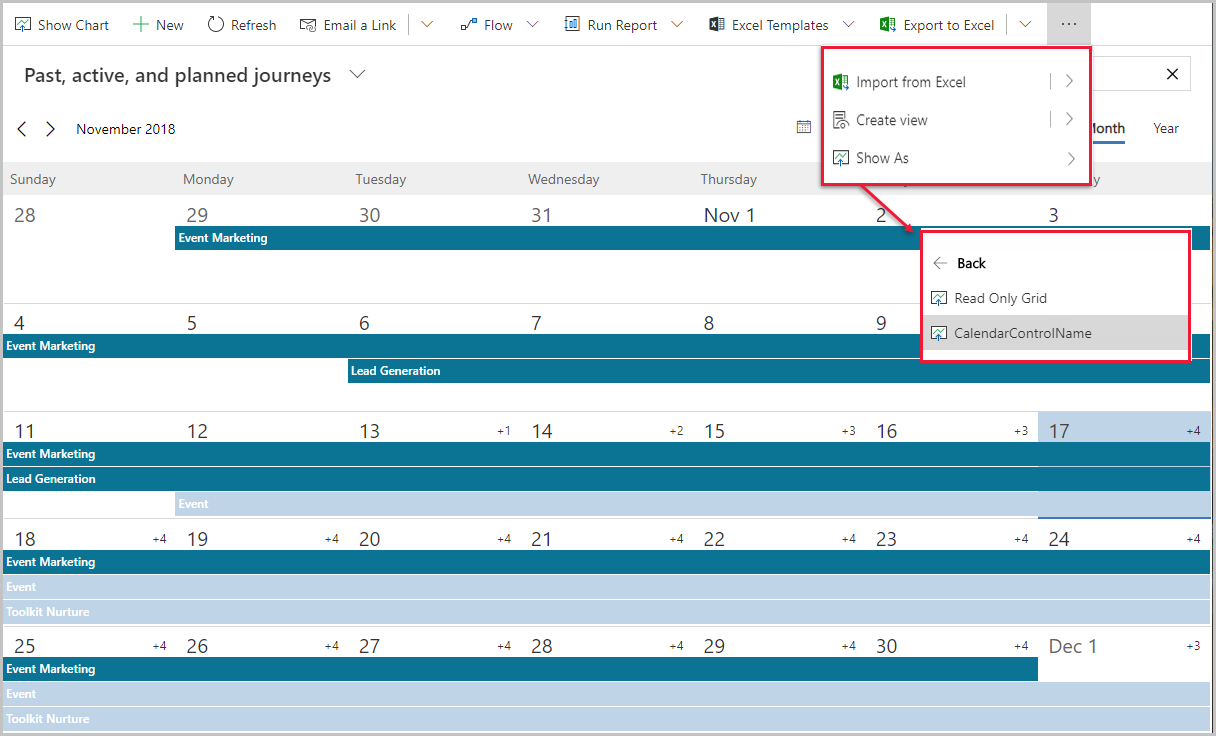Click Run Report button label
The image size is (1216, 736).
623,25
